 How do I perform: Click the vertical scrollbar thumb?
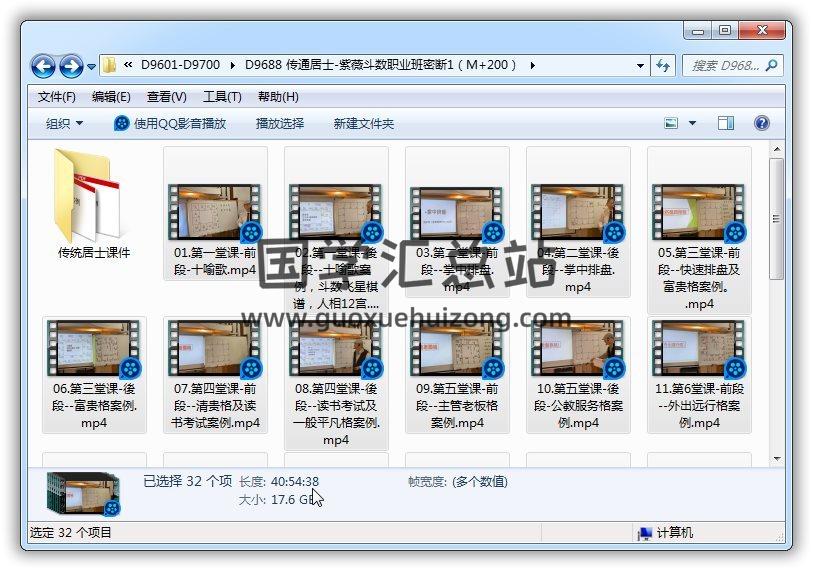coord(776,219)
